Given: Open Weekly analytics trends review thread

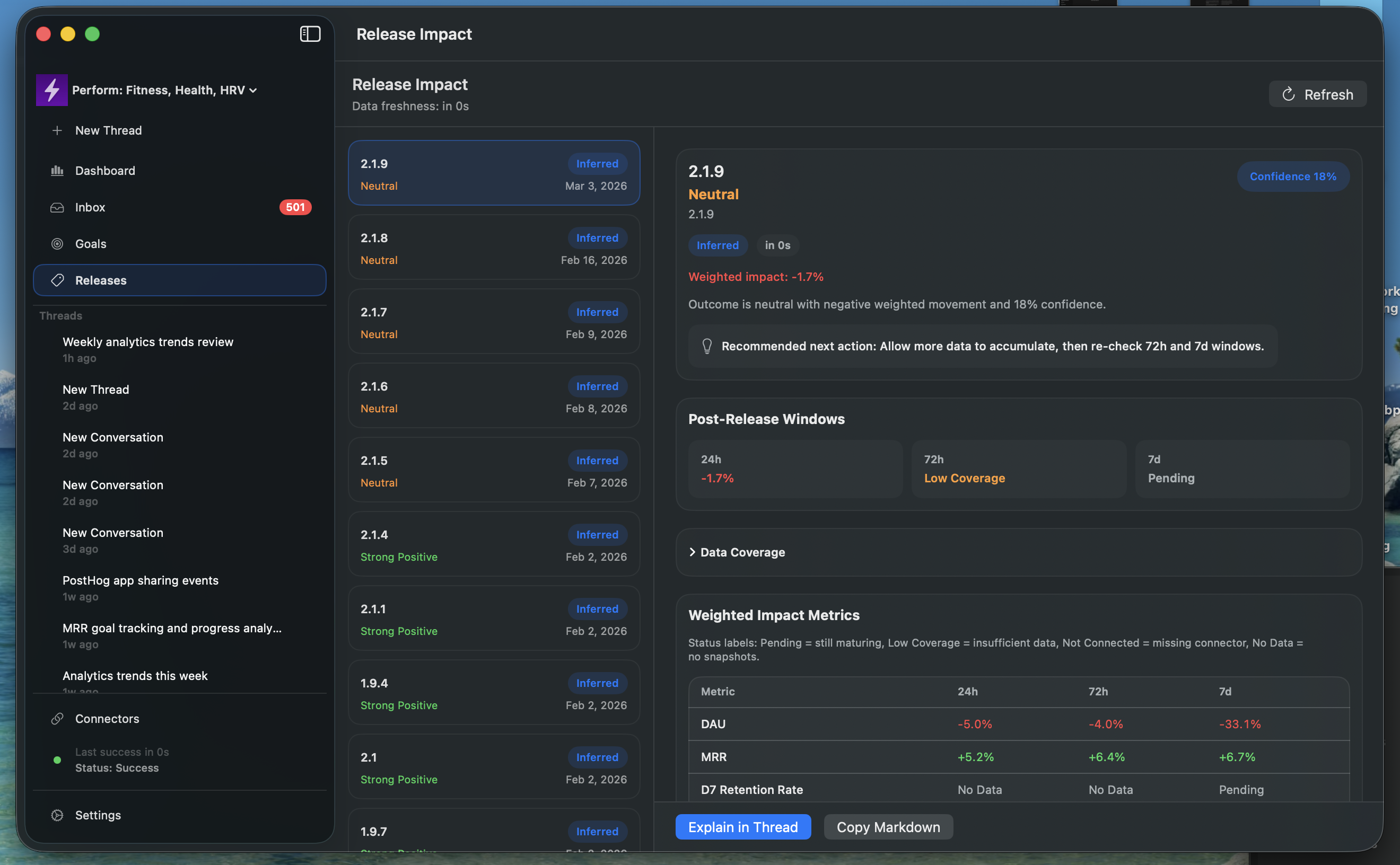Looking at the screenshot, I should pyautogui.click(x=147, y=342).
